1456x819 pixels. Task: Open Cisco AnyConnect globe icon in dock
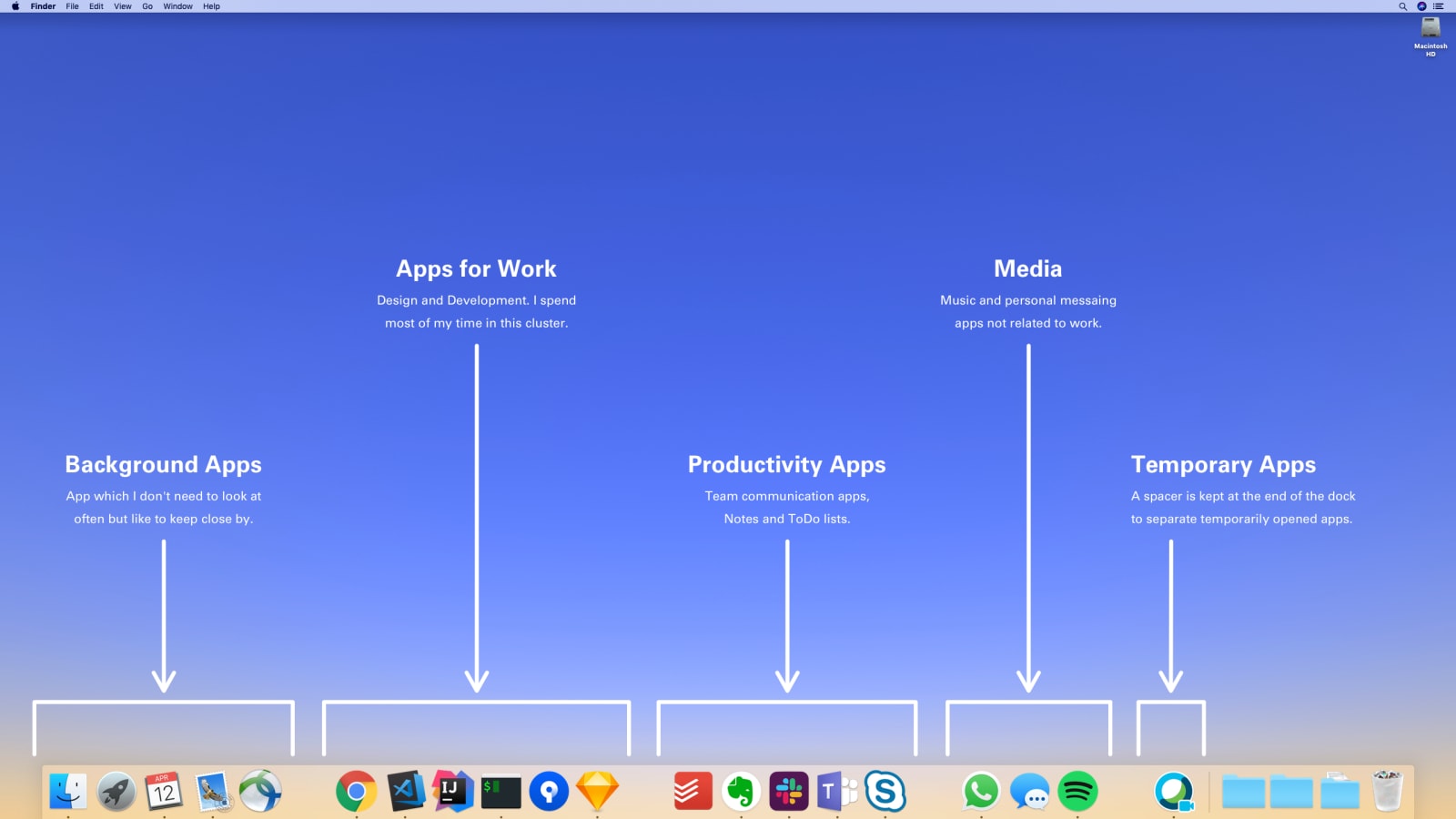click(260, 792)
